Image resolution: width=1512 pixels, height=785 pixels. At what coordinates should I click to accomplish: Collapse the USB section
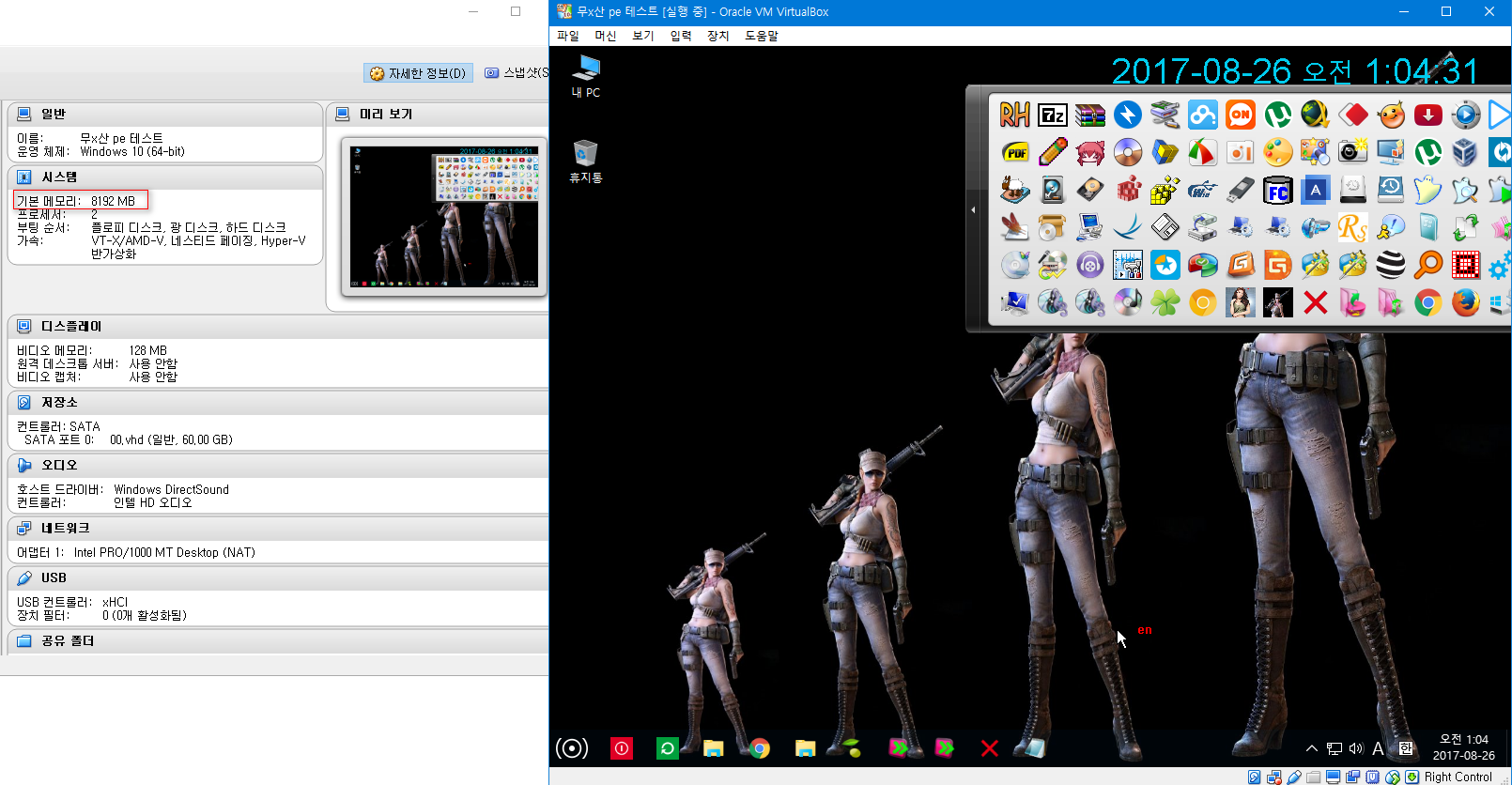coord(54,577)
